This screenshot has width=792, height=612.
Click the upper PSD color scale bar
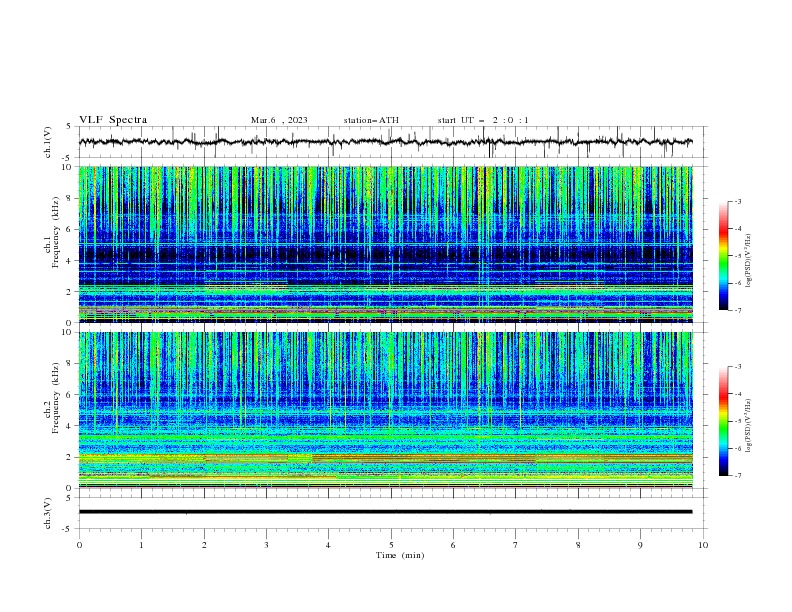(724, 256)
